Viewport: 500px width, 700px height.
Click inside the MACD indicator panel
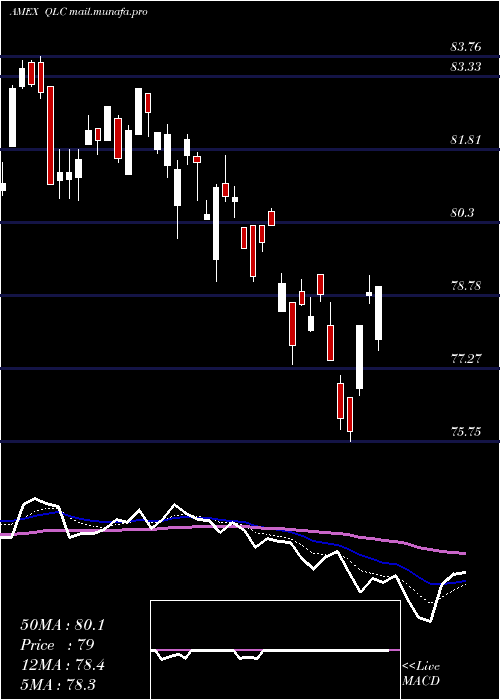click(275, 650)
